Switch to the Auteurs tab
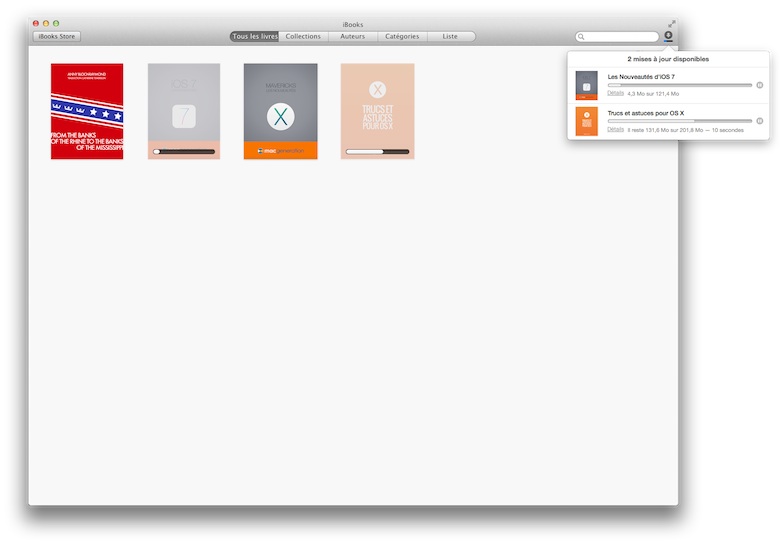The image size is (780, 545). pyautogui.click(x=353, y=36)
